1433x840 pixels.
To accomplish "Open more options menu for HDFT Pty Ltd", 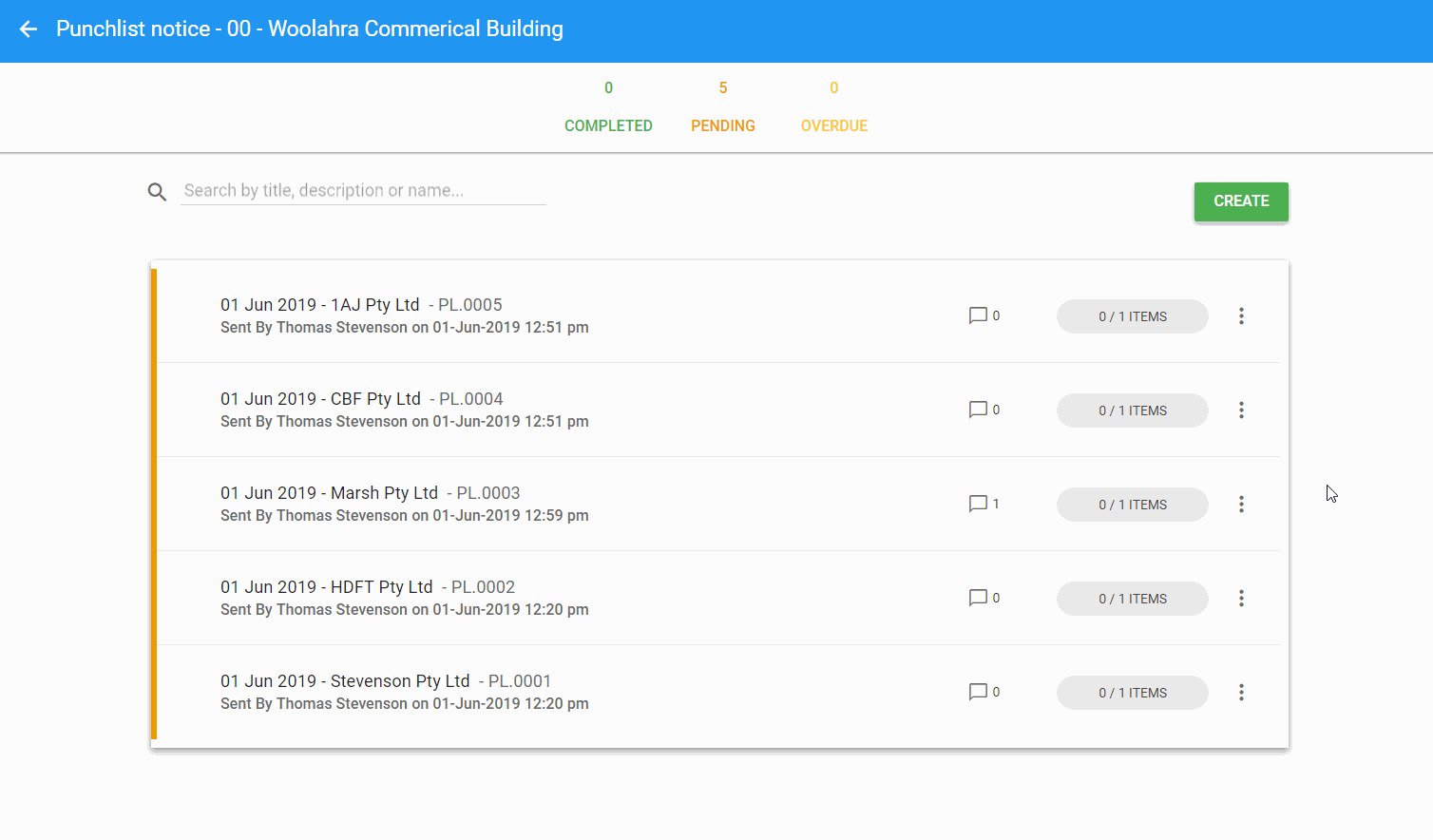I will click(1241, 599).
